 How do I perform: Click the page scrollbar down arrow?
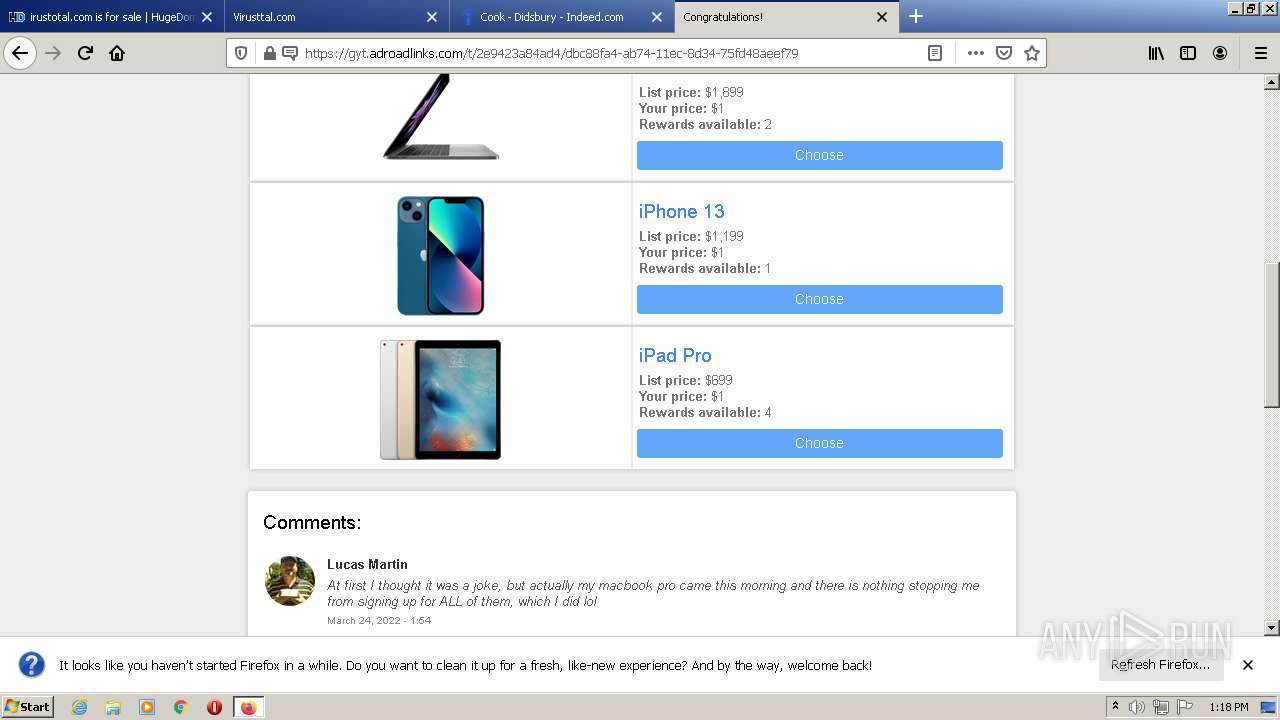1271,628
